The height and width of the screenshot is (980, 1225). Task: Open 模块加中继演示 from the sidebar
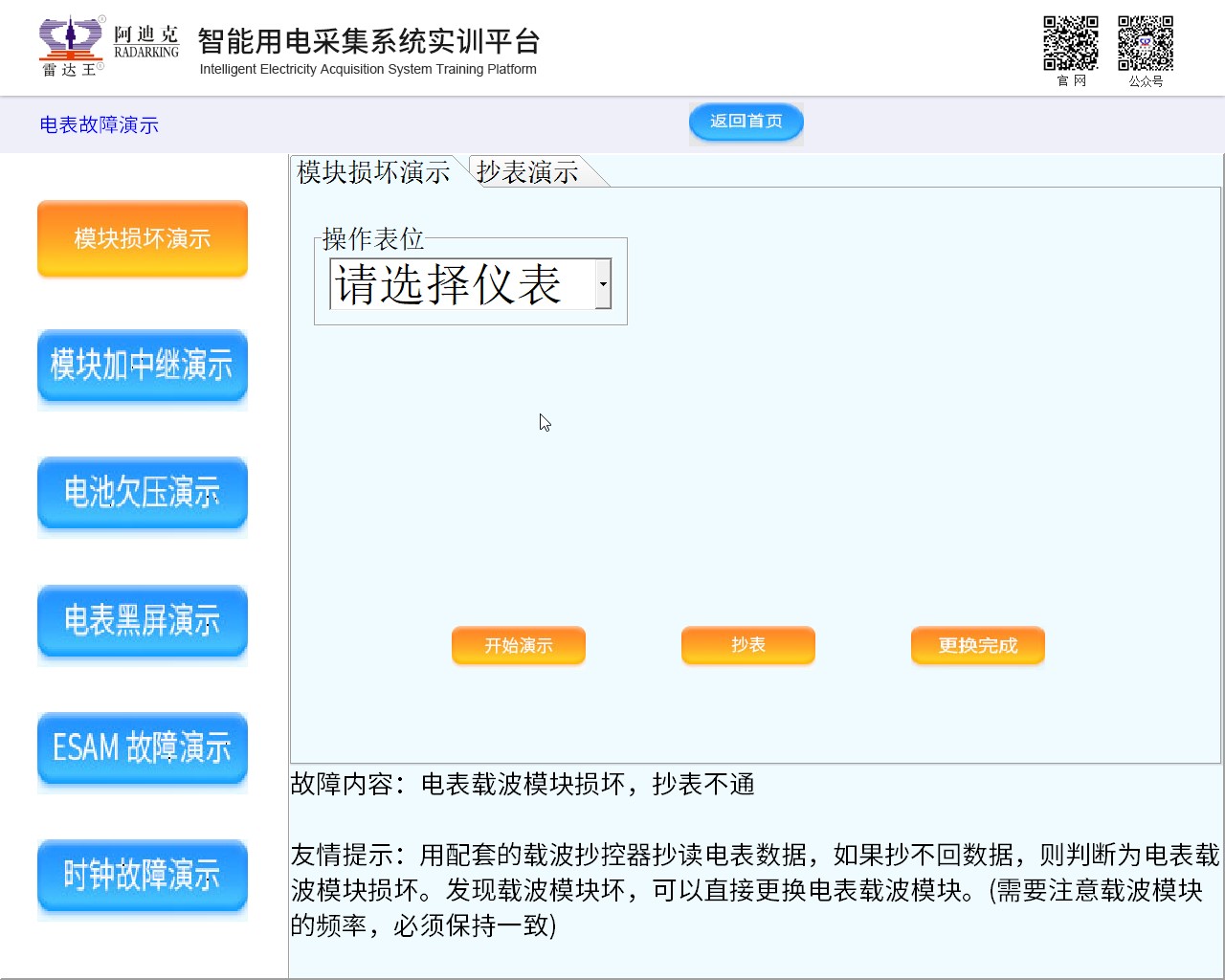[x=143, y=366]
